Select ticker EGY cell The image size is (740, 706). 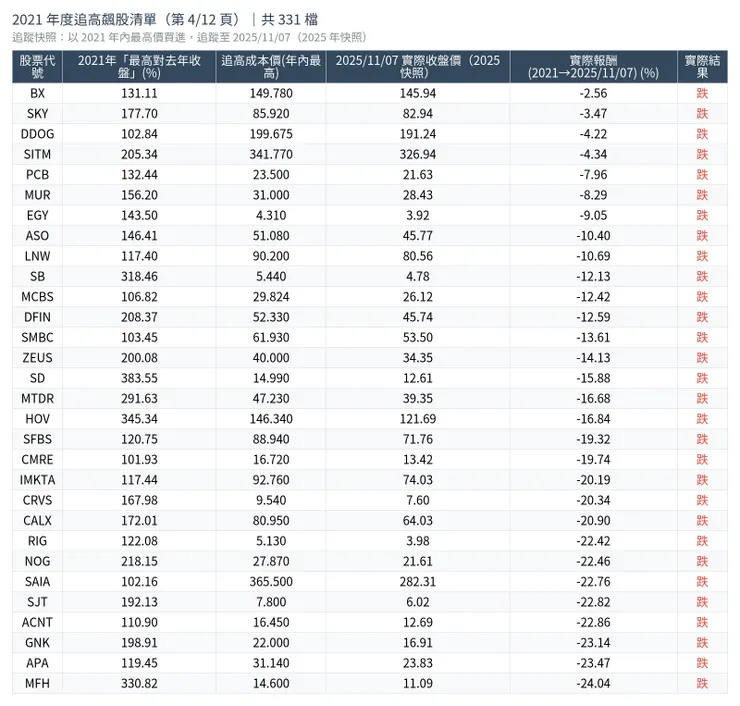coord(37,215)
